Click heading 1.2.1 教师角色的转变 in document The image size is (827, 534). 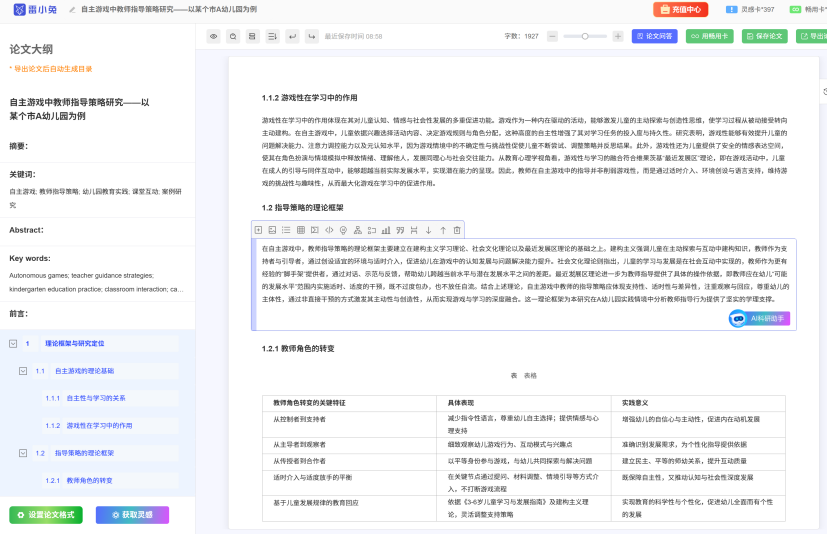click(x=298, y=349)
